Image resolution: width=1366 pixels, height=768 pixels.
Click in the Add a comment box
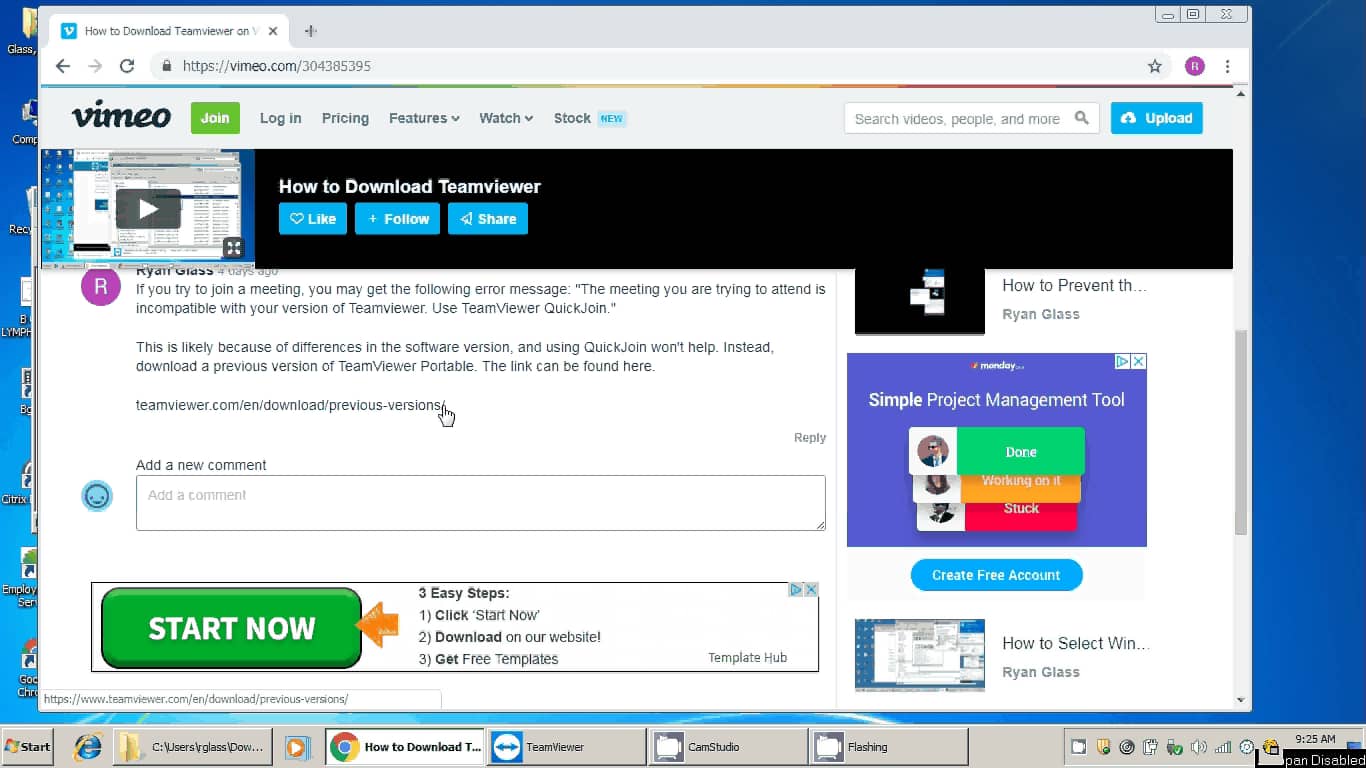(x=481, y=503)
